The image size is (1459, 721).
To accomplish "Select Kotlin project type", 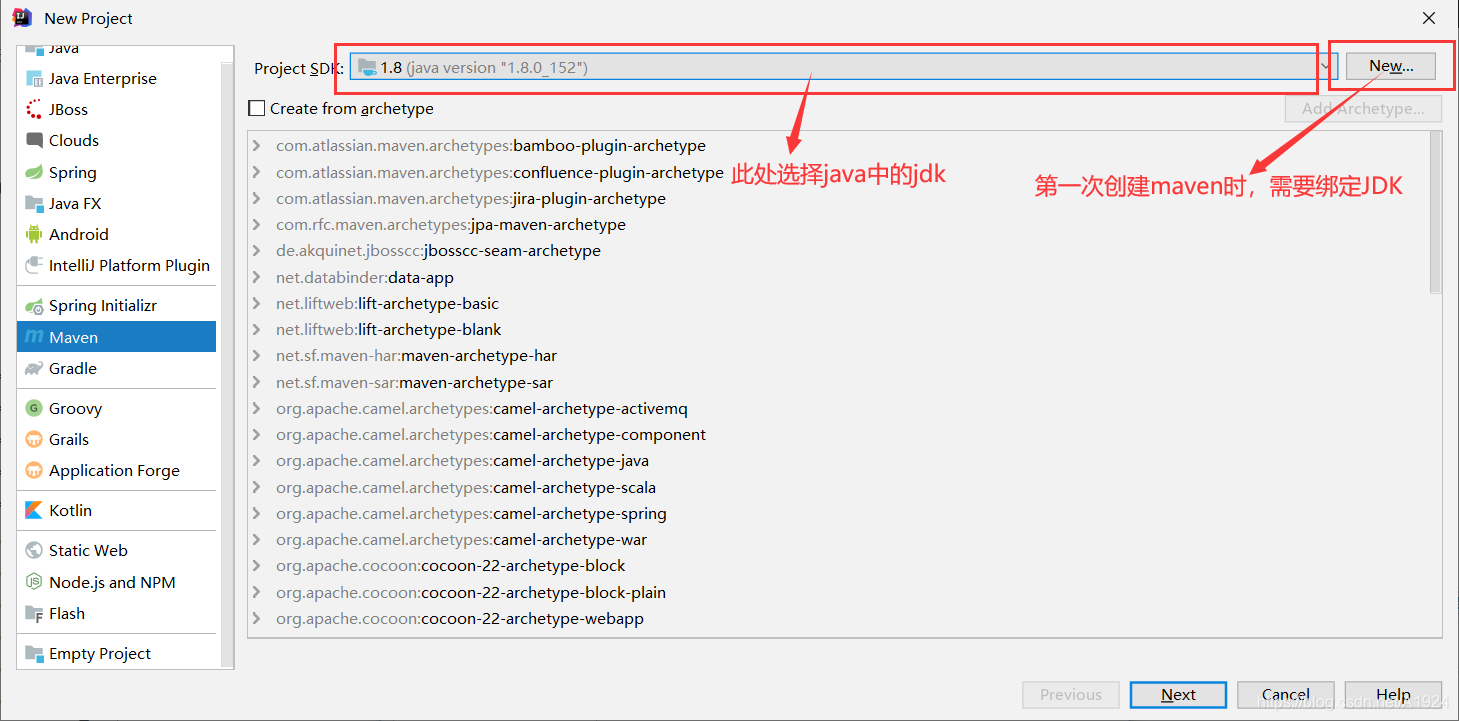I will tap(116, 510).
